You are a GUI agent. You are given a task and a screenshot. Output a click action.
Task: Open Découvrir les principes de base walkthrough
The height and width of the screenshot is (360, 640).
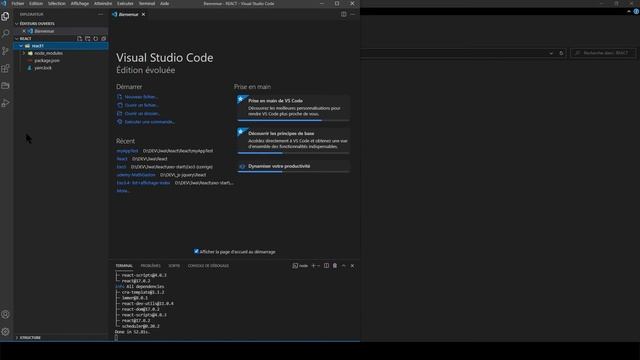293,141
